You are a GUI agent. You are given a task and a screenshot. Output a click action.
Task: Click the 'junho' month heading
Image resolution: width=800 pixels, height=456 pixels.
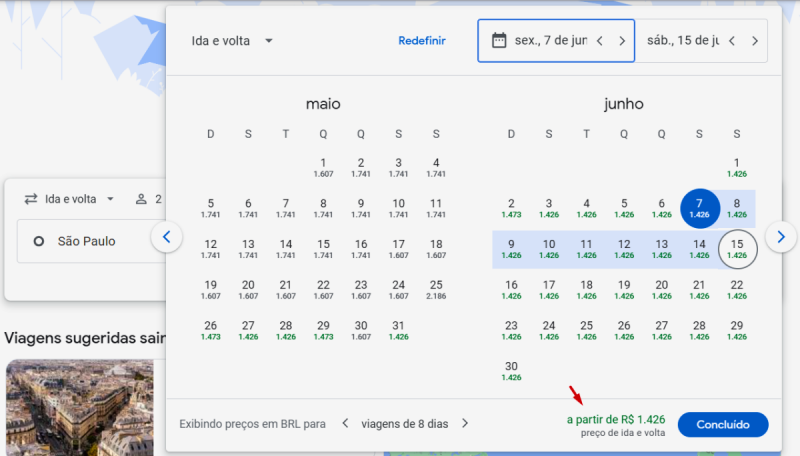pos(623,104)
